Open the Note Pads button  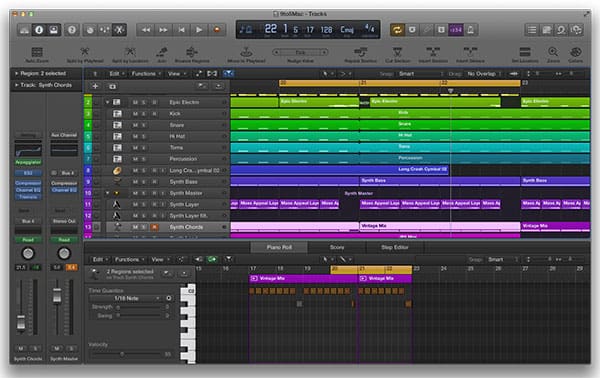point(546,30)
